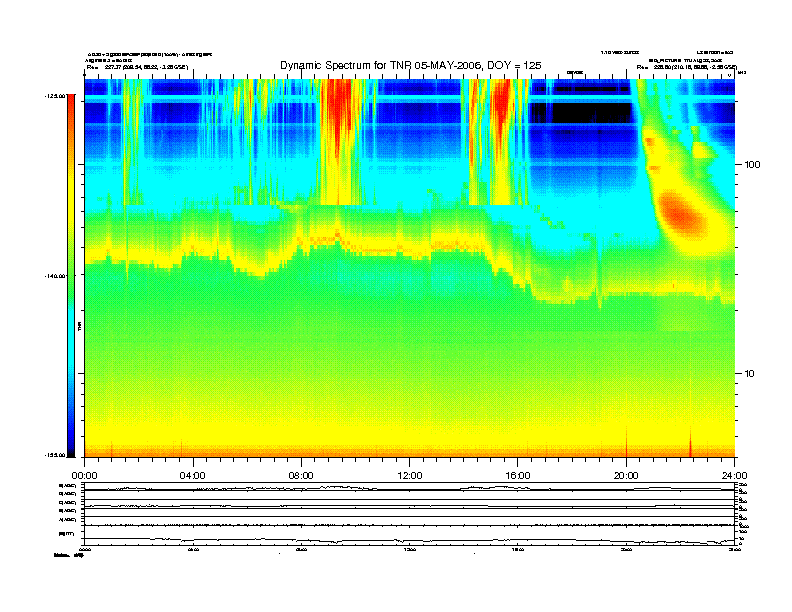This screenshot has height=612, width=792.
Task: Click the 16:00 time axis label
Action: click(x=518, y=476)
